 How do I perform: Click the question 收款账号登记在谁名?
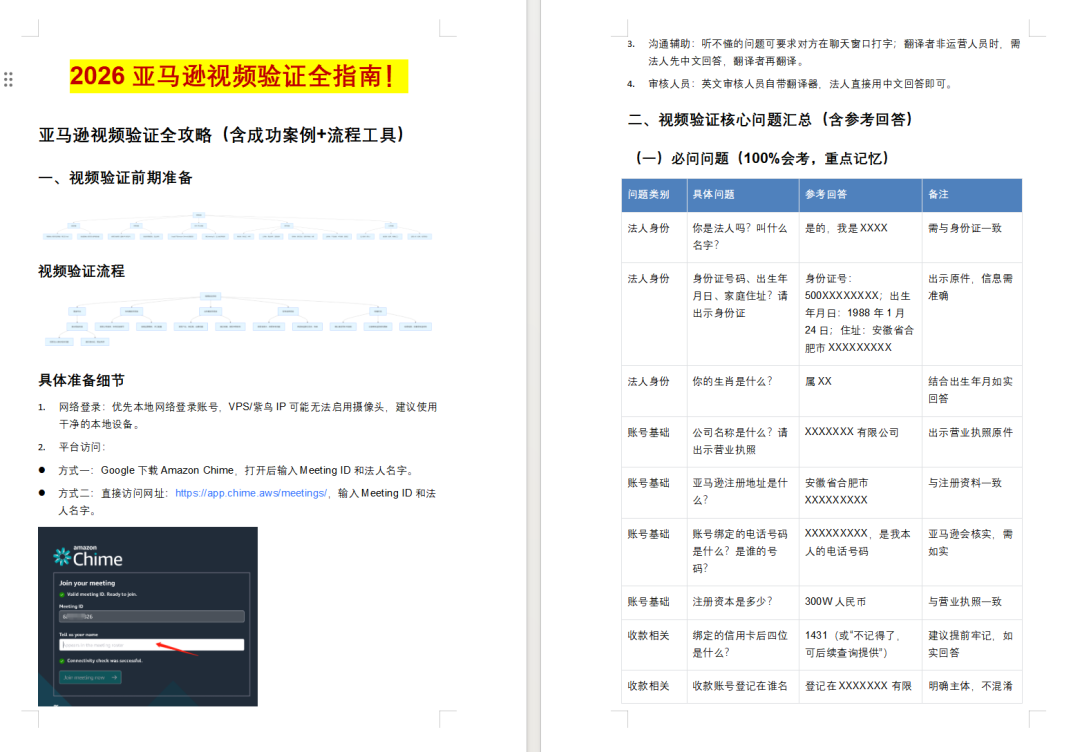pyautogui.click(x=740, y=687)
